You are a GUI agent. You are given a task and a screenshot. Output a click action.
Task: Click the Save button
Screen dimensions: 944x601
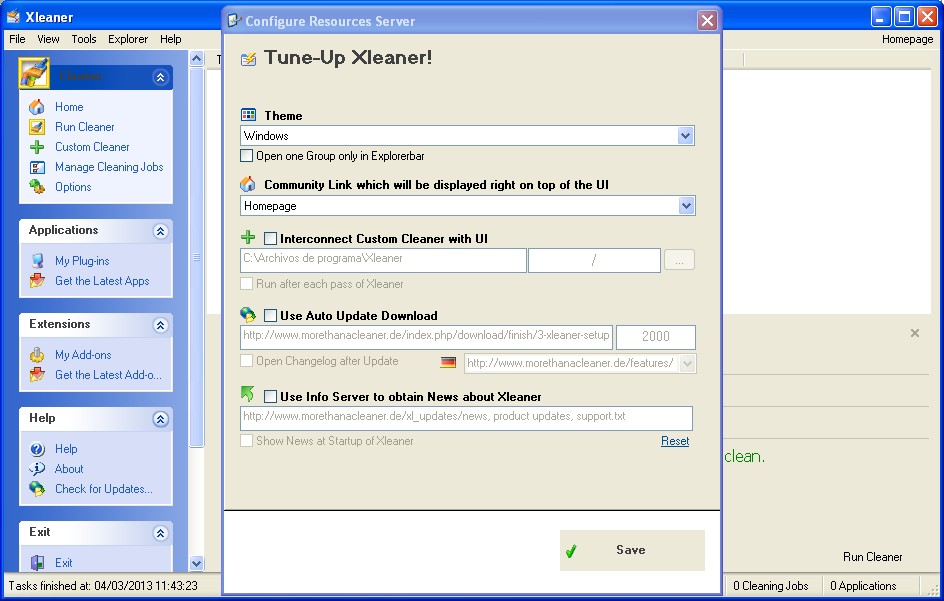[x=632, y=550]
